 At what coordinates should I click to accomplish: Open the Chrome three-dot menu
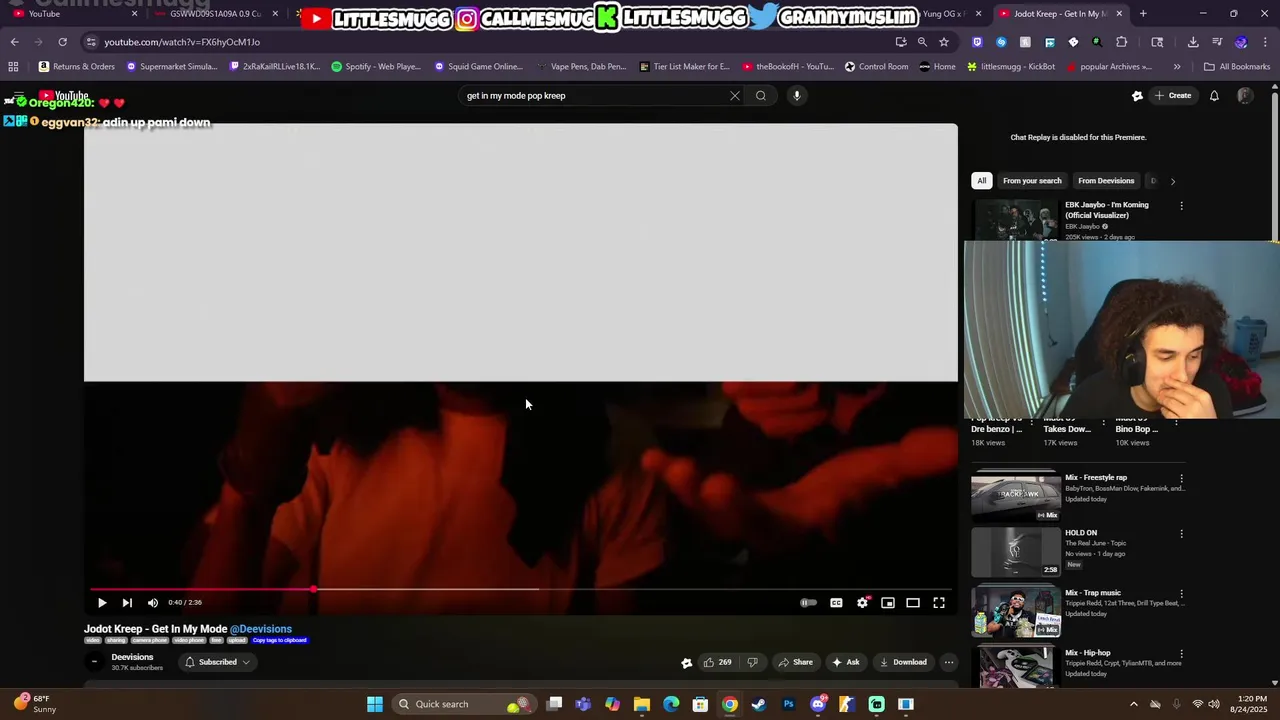tap(1265, 42)
